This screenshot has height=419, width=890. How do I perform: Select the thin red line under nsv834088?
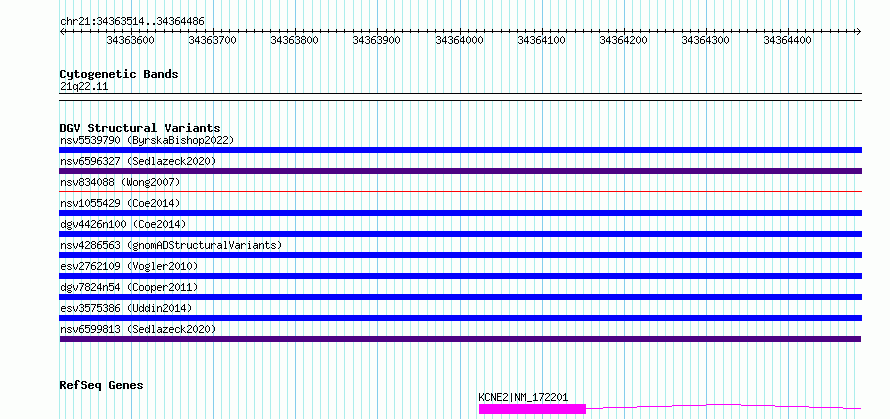point(460,191)
